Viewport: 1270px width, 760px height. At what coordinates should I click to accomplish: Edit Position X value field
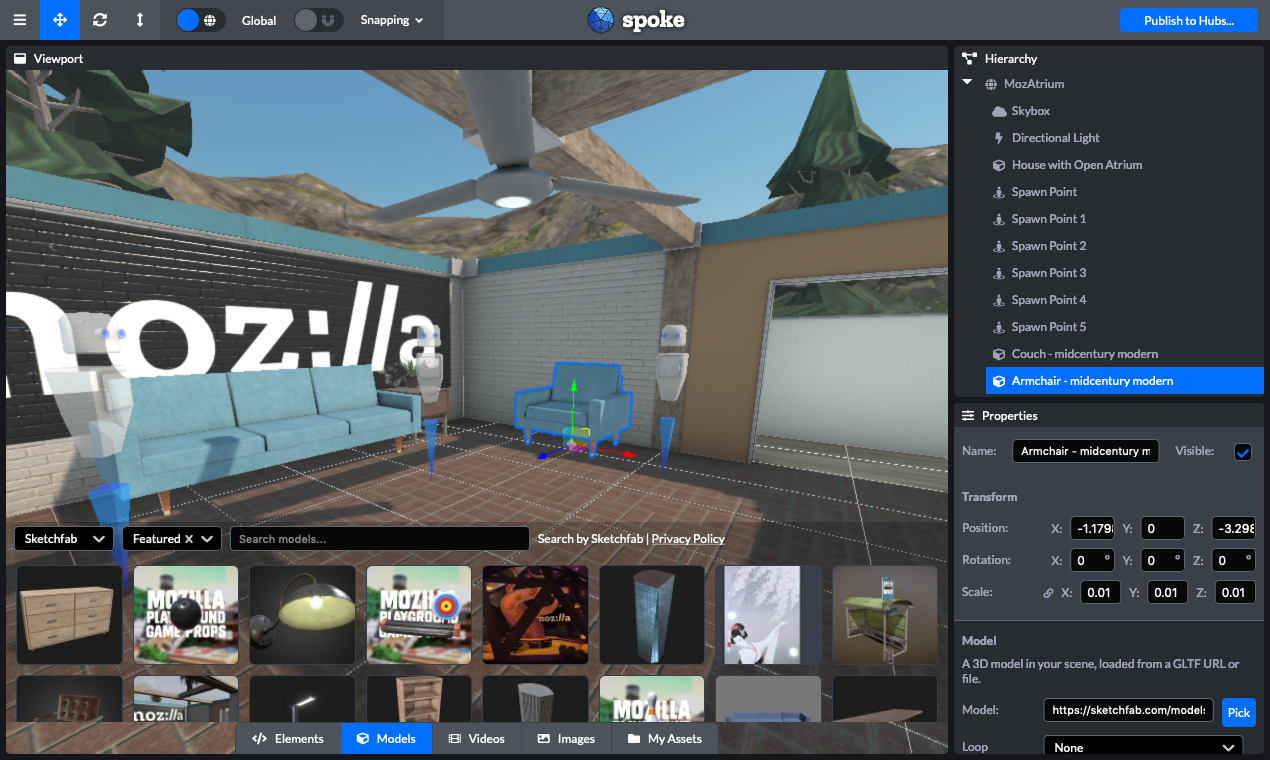click(1092, 528)
